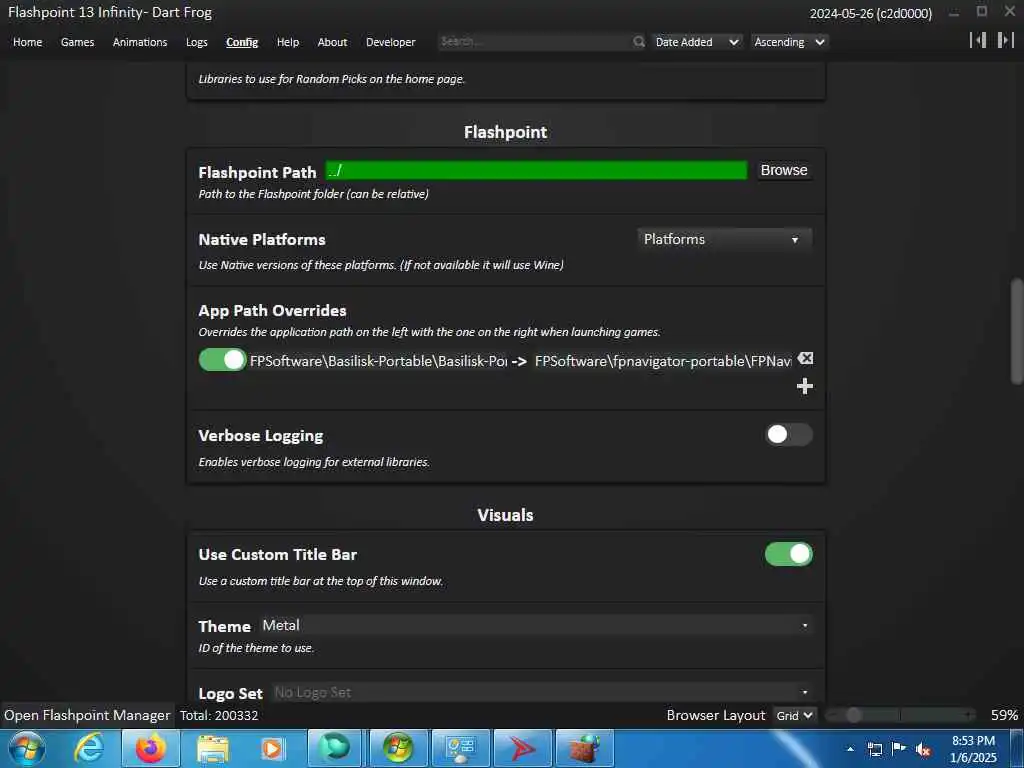Image resolution: width=1024 pixels, height=768 pixels.
Task: Change Browser Layout from Grid
Action: point(794,715)
